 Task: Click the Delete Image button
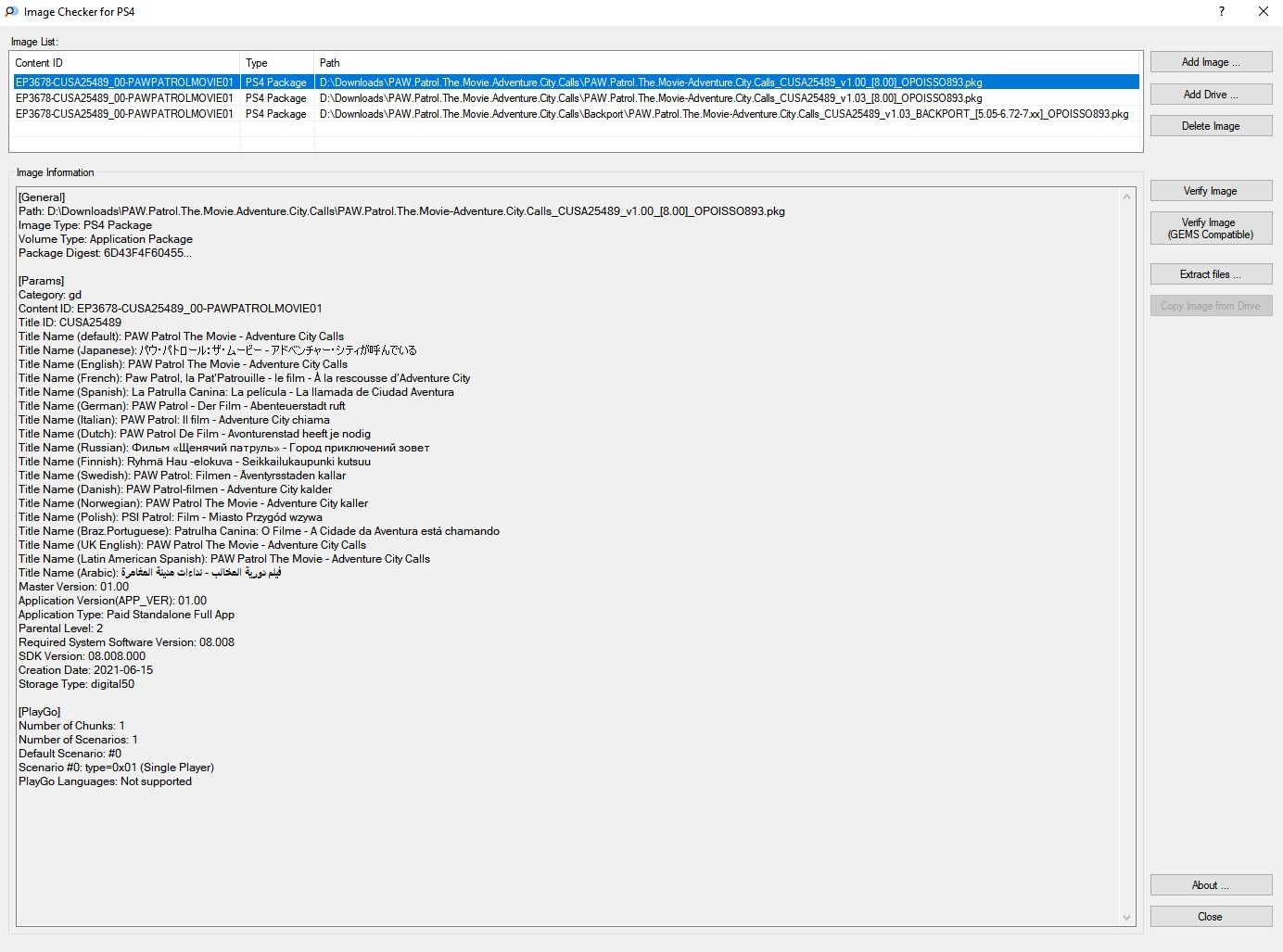1211,126
